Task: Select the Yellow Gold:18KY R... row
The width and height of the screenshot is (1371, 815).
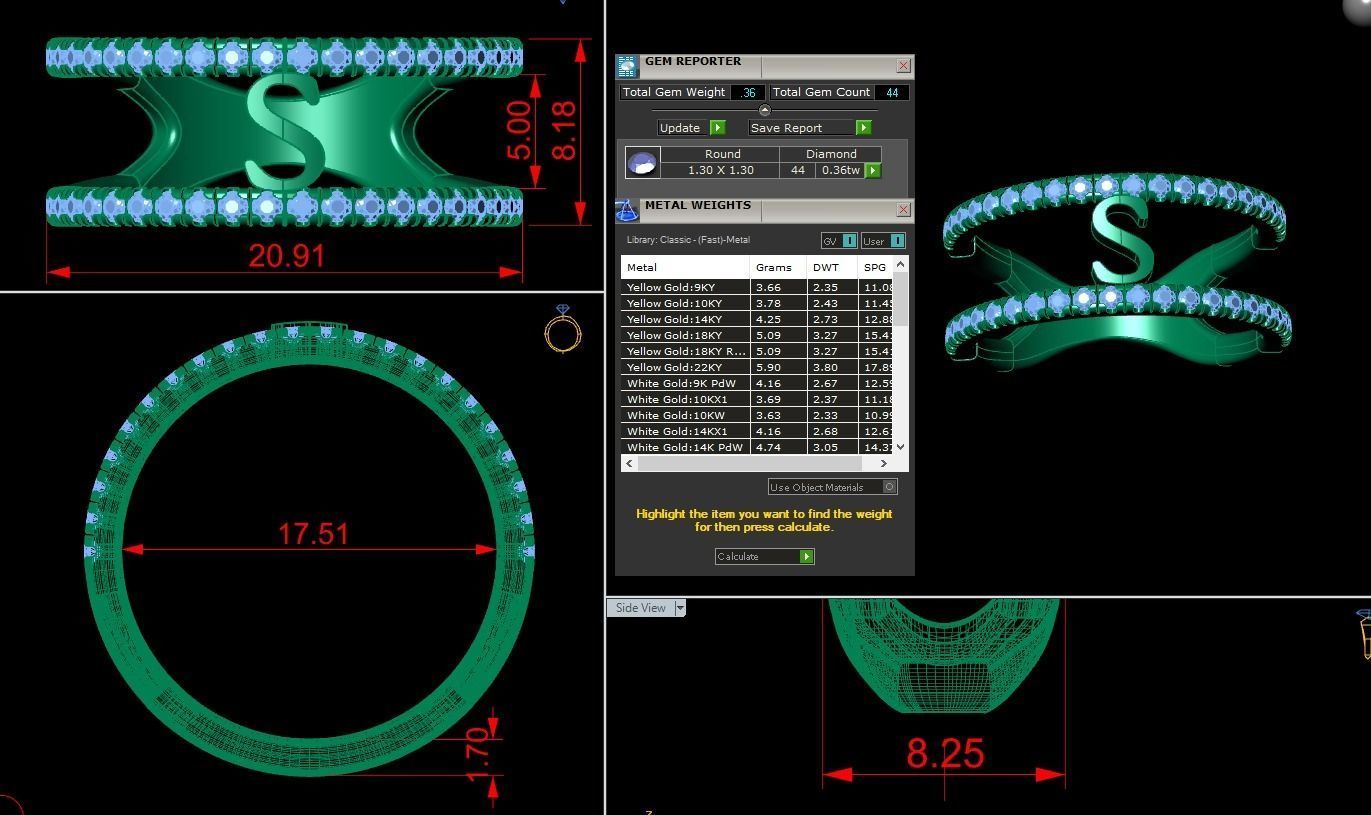Action: pos(757,351)
